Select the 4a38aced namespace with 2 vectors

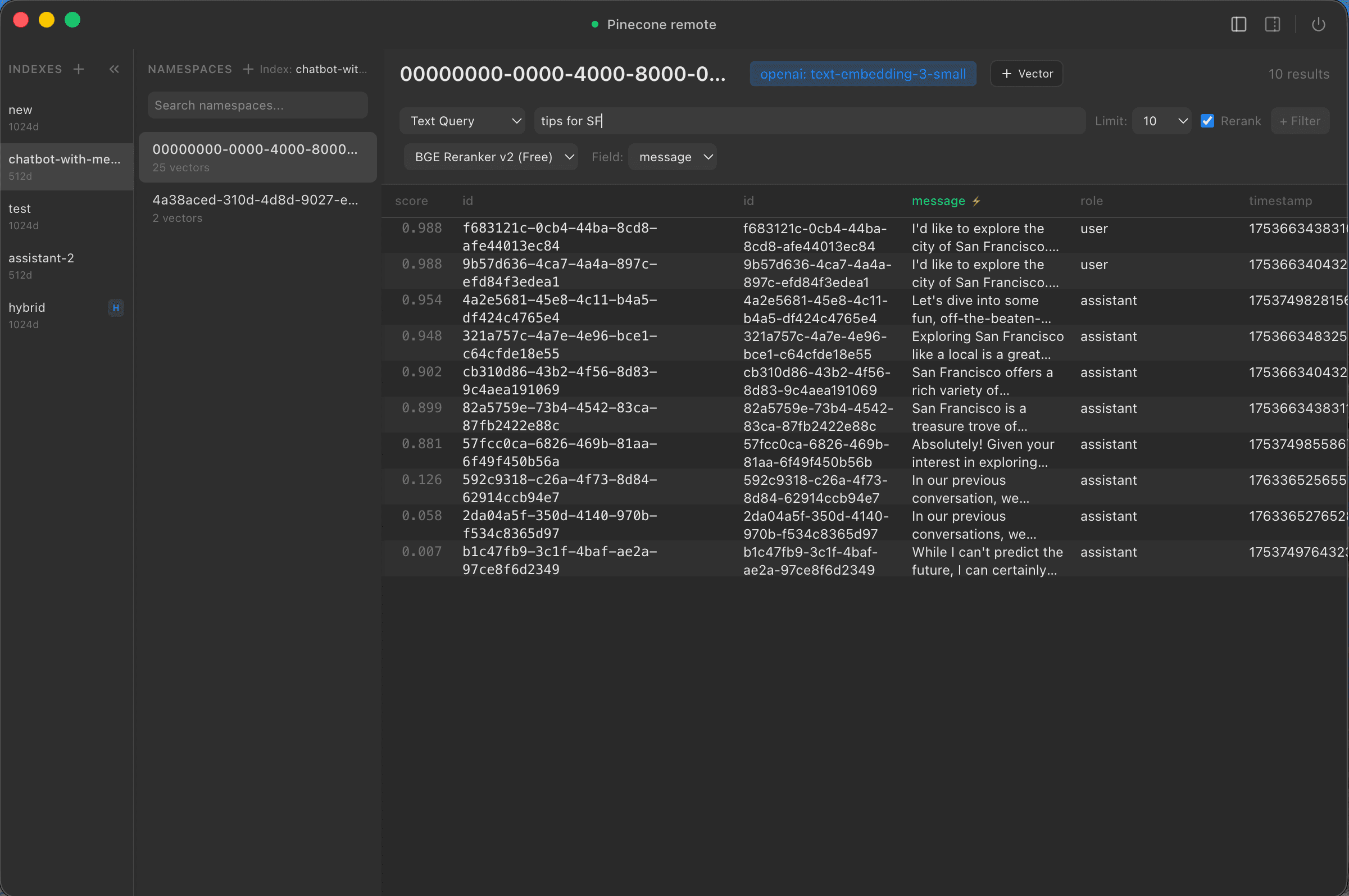click(256, 208)
